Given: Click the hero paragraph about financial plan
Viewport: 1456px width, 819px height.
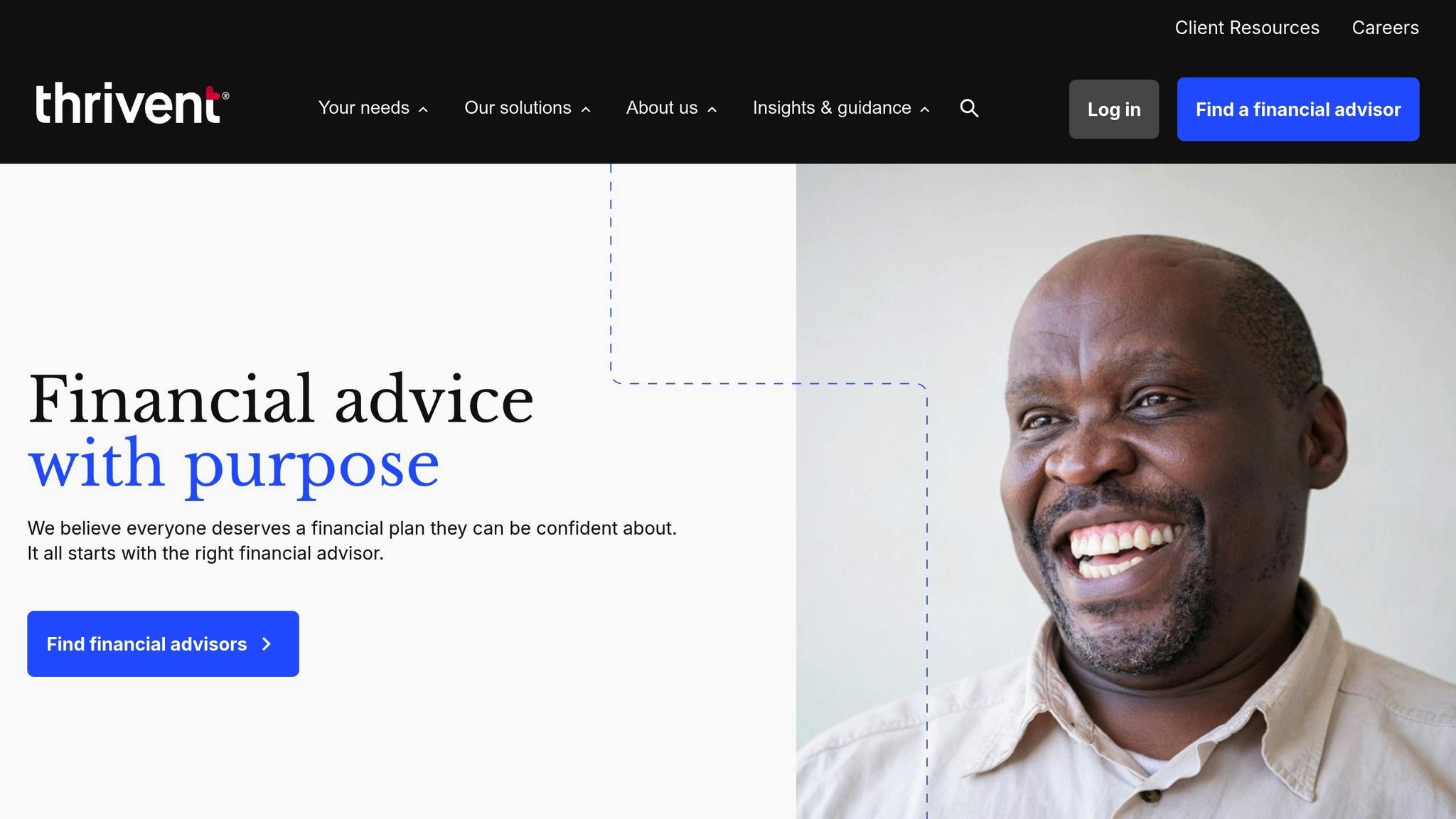Looking at the screenshot, I should 352,540.
